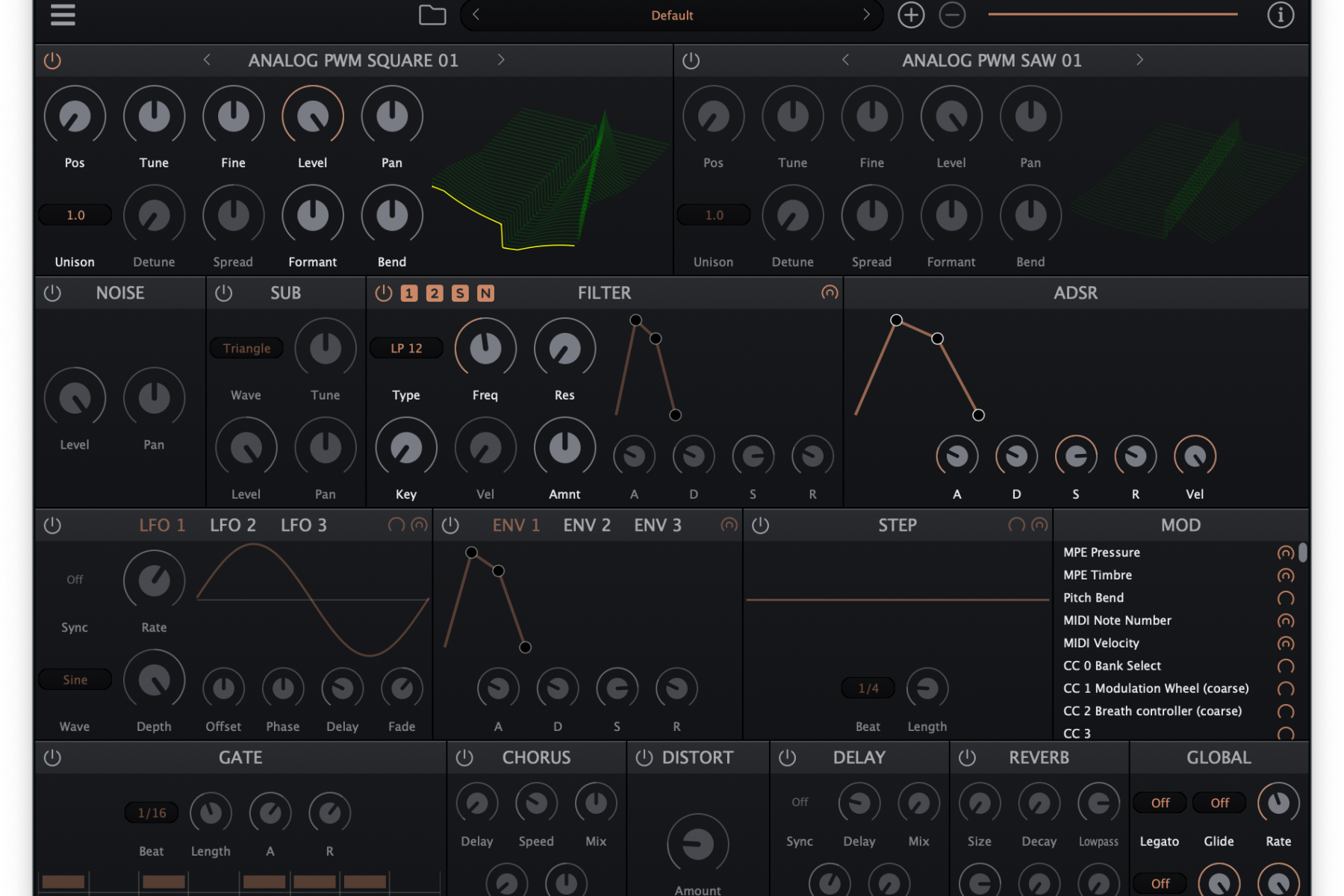Toggle power for Analog PWM Saw oscillator
This screenshot has height=896, width=1344.
[691, 60]
